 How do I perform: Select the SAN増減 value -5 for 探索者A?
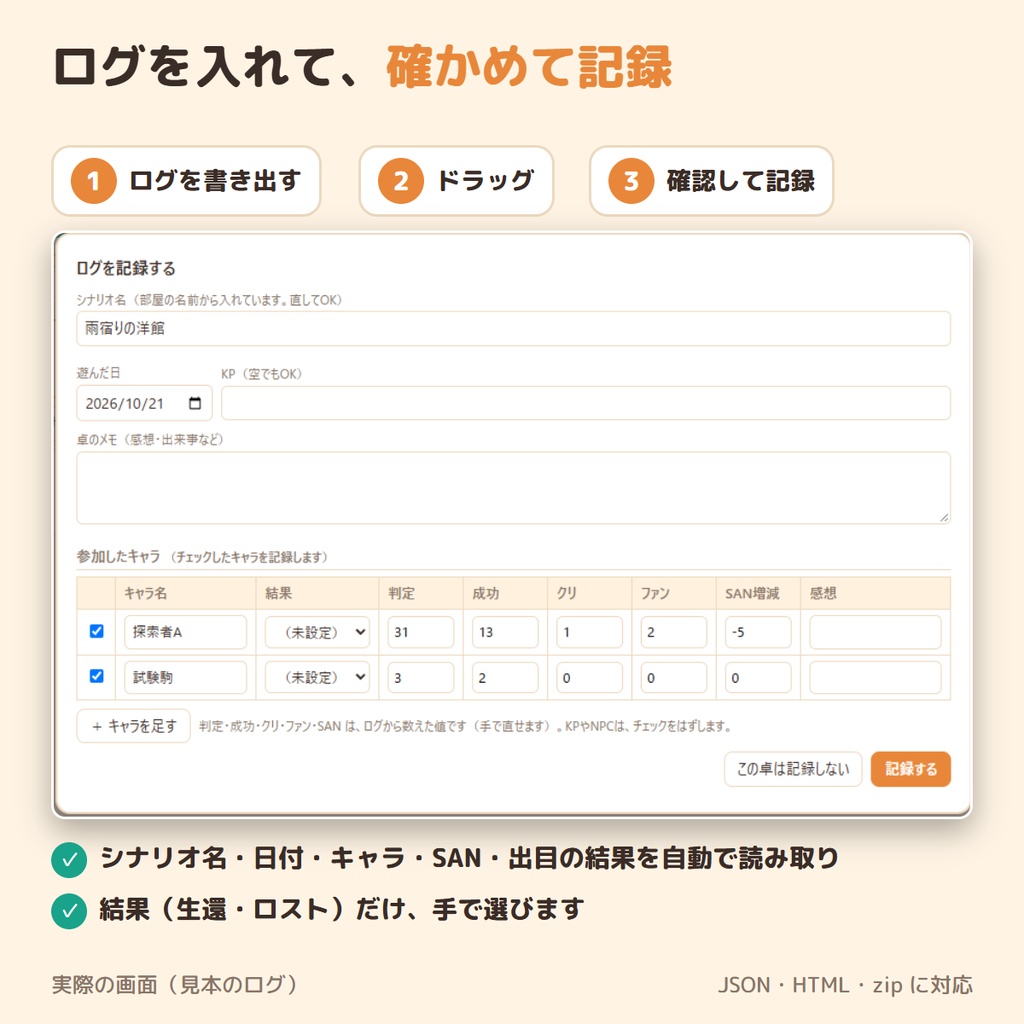point(758,632)
